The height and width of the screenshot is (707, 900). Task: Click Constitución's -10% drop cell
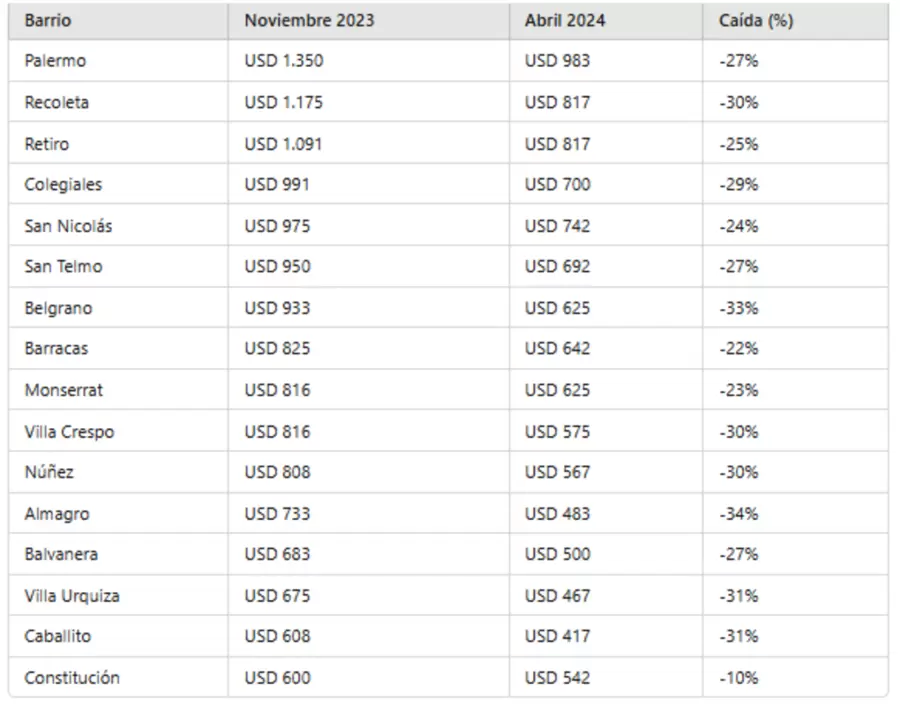[x=739, y=678]
